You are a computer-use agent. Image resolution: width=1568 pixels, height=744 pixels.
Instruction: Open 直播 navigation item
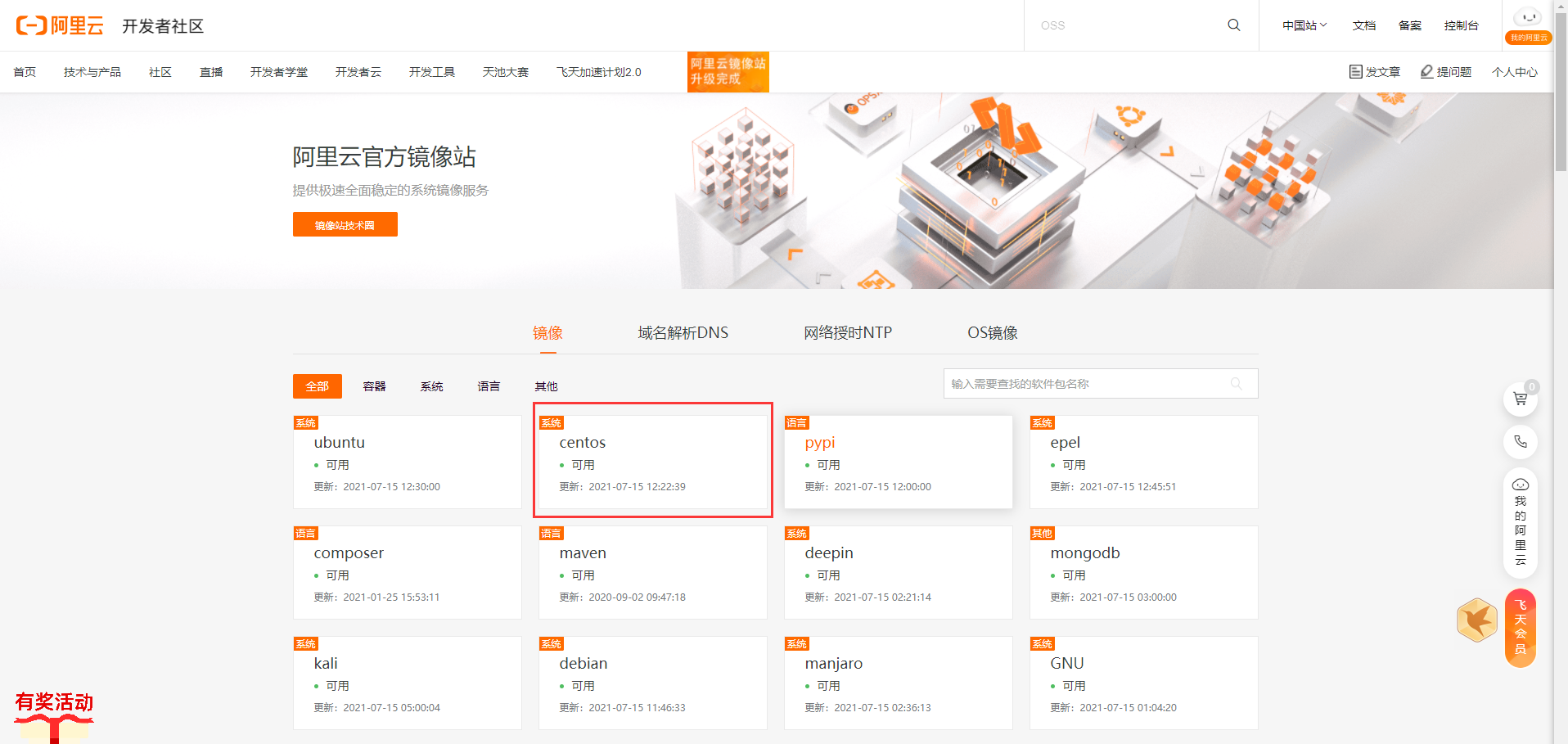[x=211, y=72]
